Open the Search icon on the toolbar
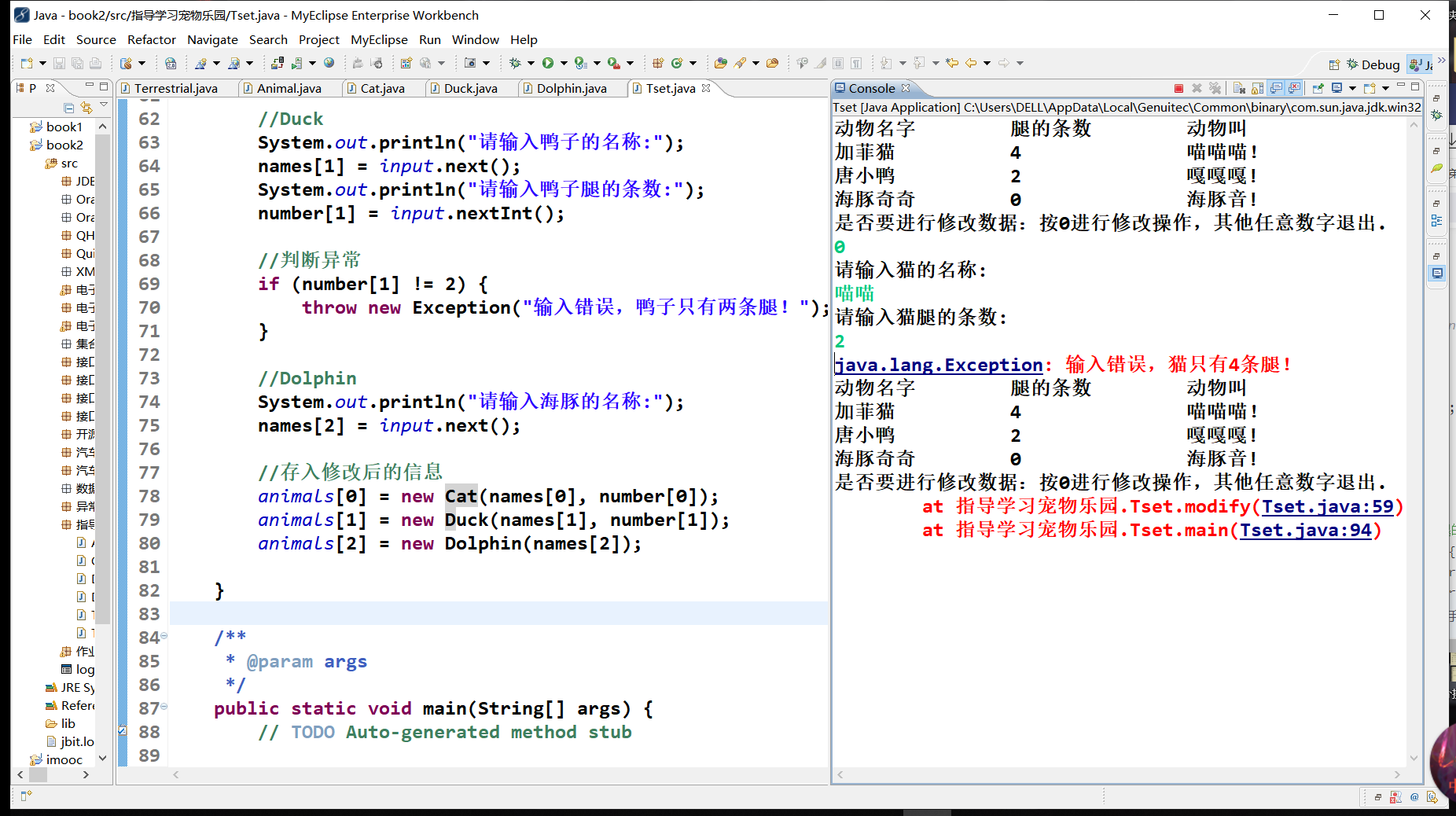 point(741,63)
